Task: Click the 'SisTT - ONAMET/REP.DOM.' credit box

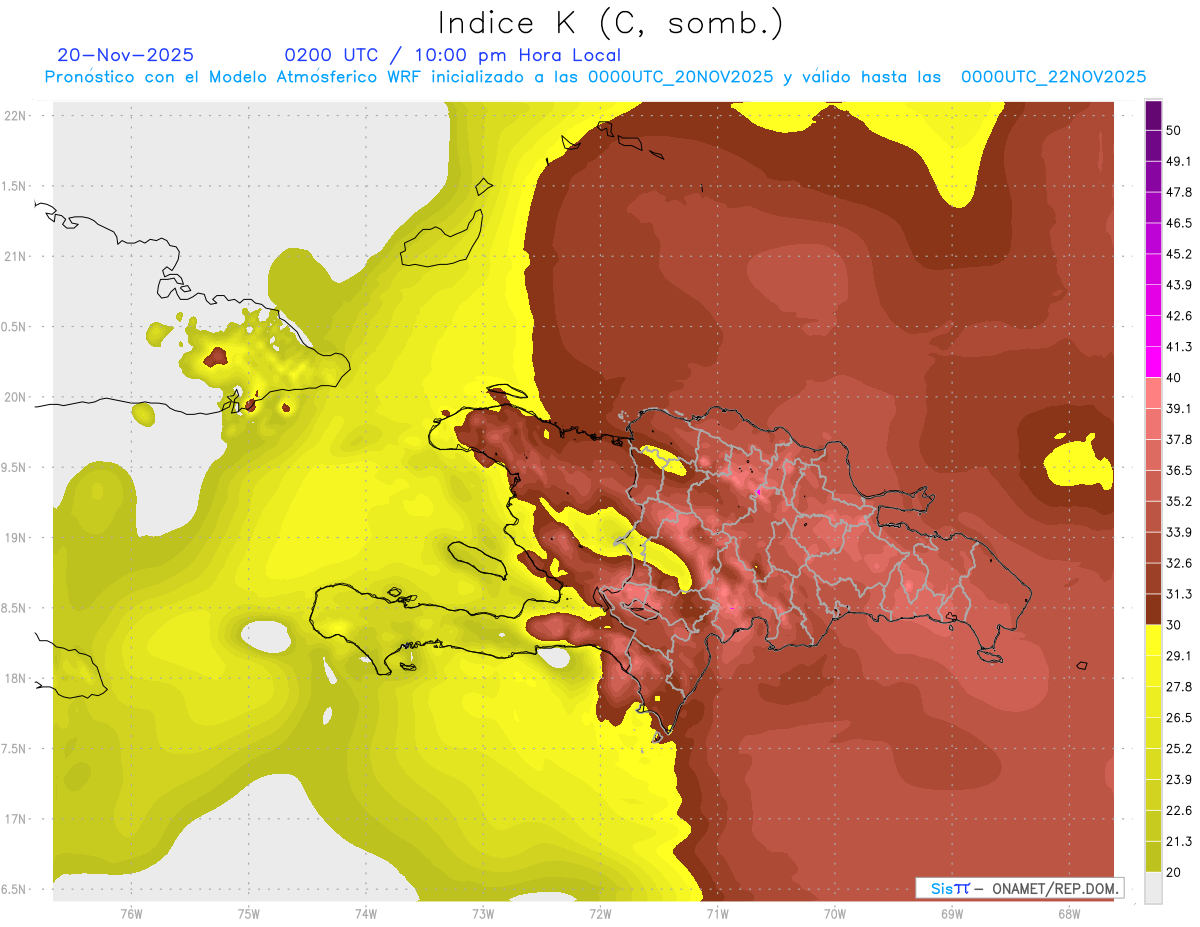Action: pyautogui.click(x=1019, y=888)
